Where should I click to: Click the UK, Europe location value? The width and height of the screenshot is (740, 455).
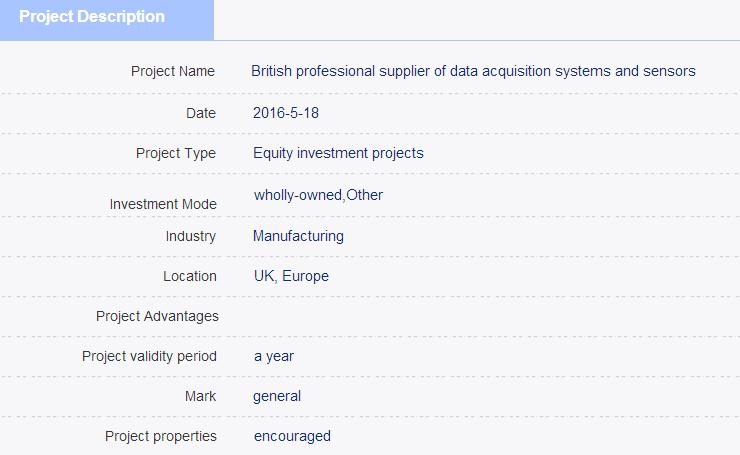(x=291, y=277)
